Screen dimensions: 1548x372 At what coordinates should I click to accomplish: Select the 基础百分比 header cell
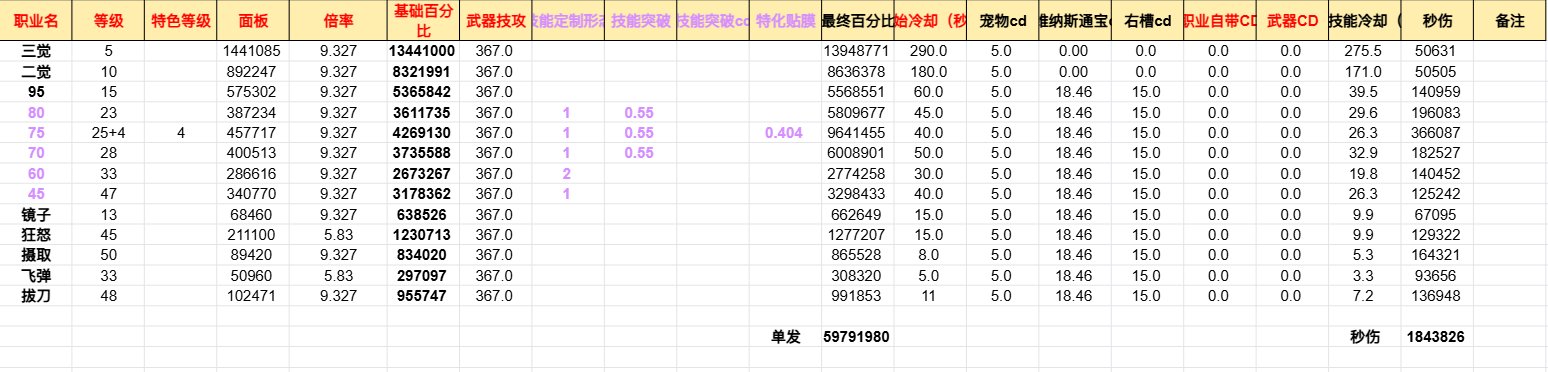pos(422,20)
